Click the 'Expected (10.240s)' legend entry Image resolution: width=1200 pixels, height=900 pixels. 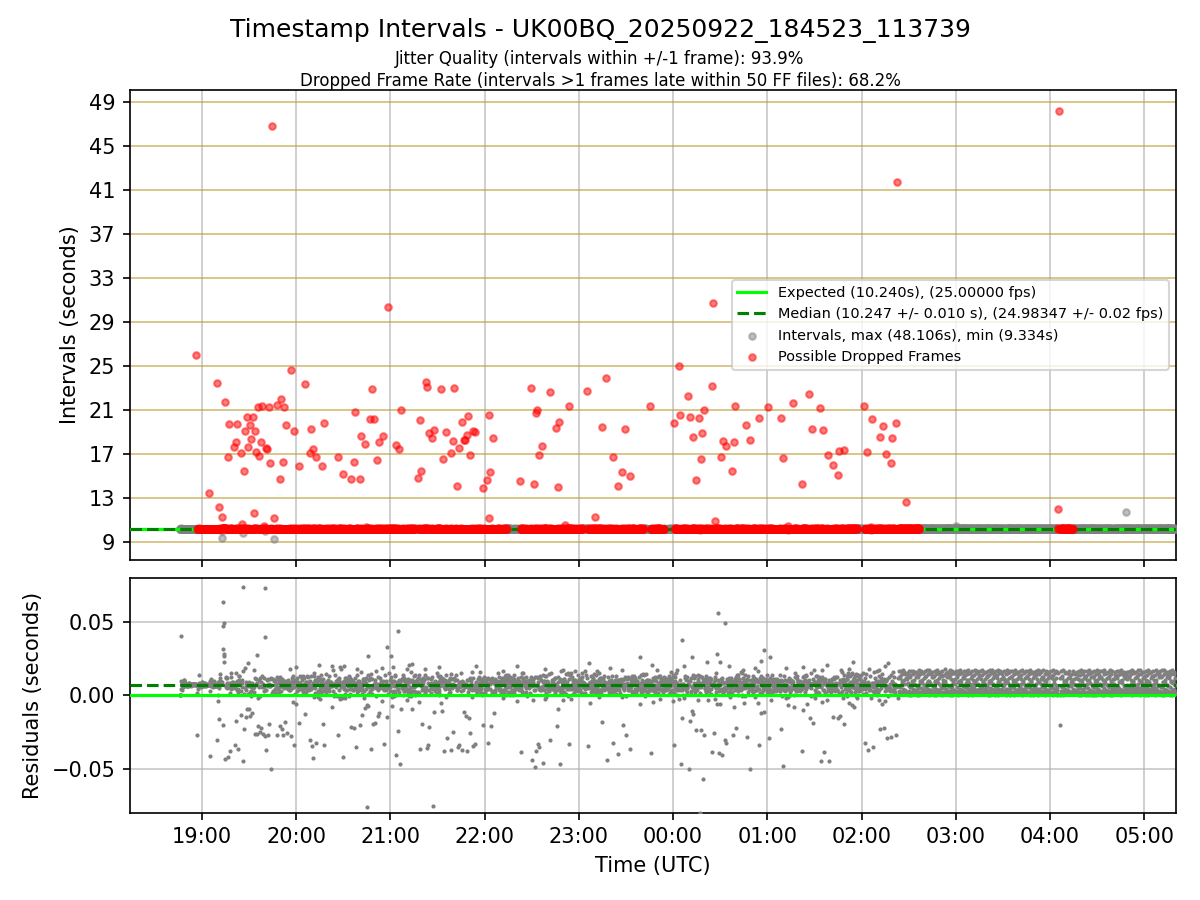coord(906,292)
